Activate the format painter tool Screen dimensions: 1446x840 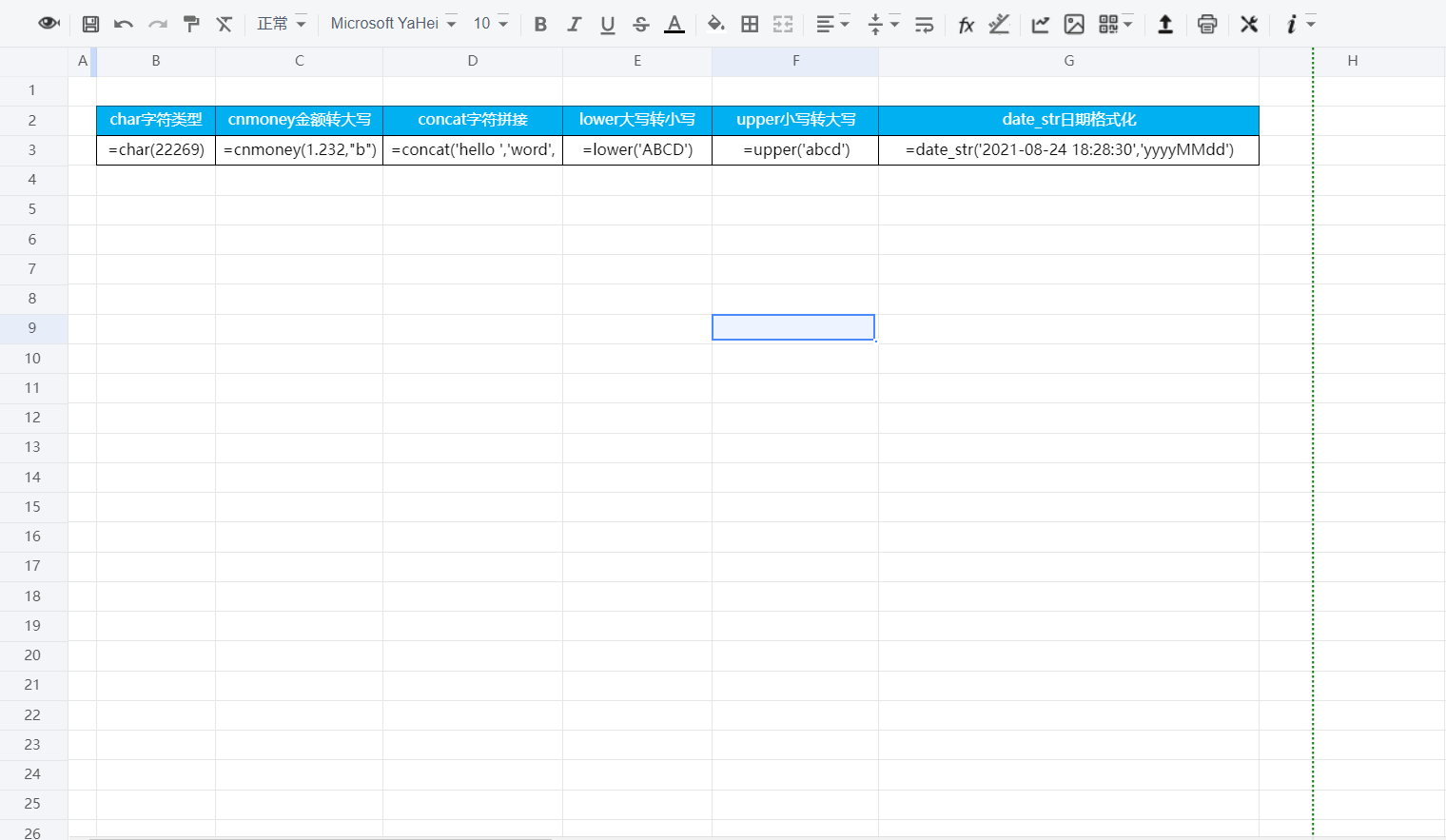191,24
